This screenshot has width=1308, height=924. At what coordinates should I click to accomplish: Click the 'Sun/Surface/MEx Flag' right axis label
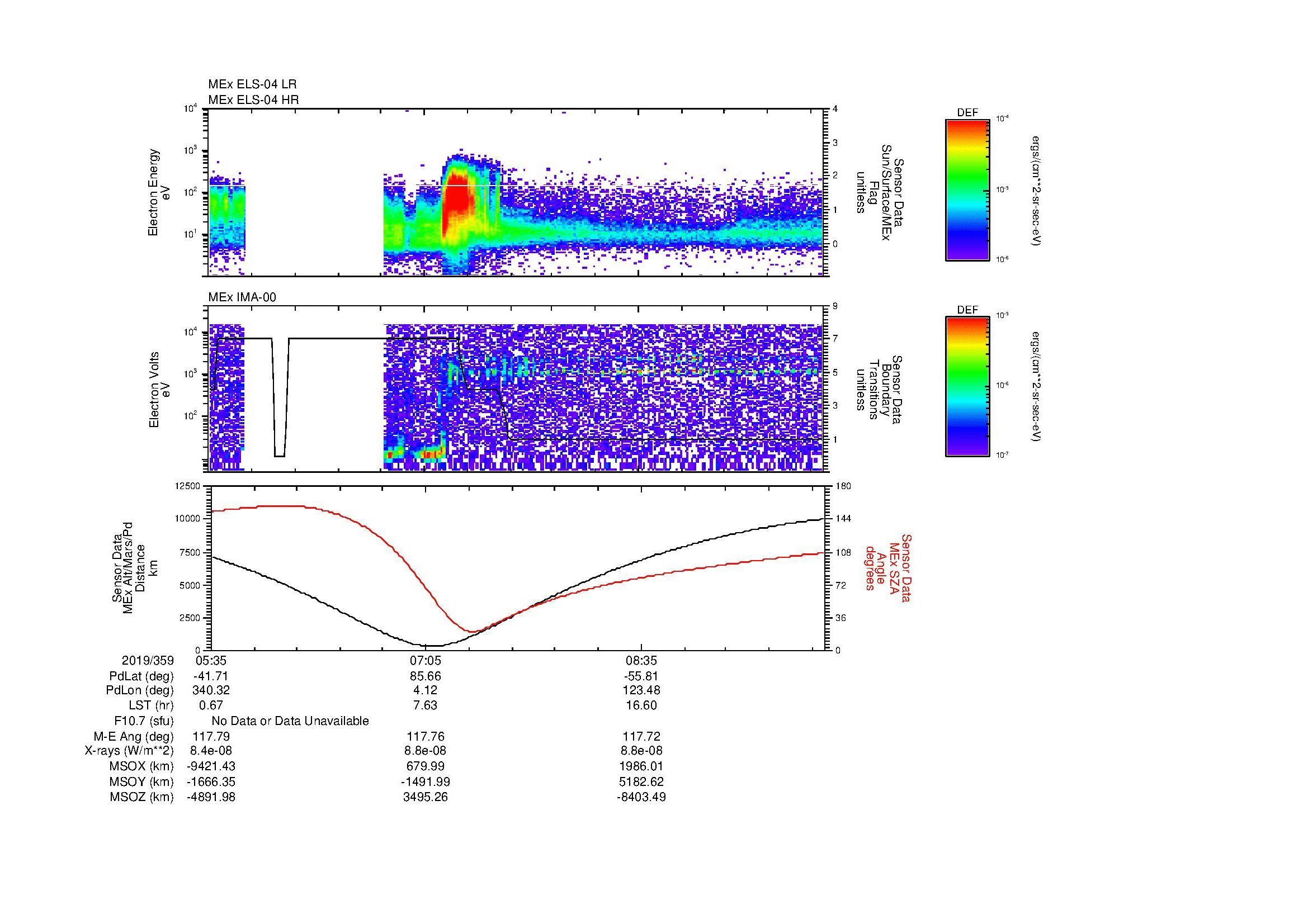[880, 192]
